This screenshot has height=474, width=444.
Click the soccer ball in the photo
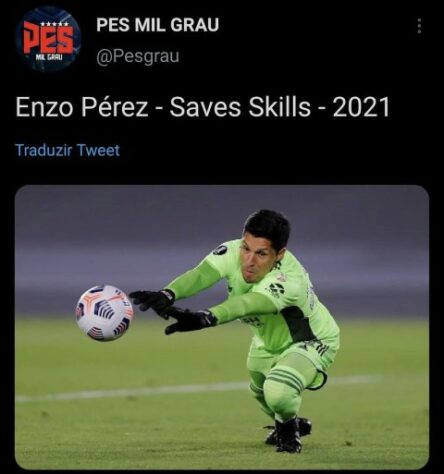(x=104, y=313)
